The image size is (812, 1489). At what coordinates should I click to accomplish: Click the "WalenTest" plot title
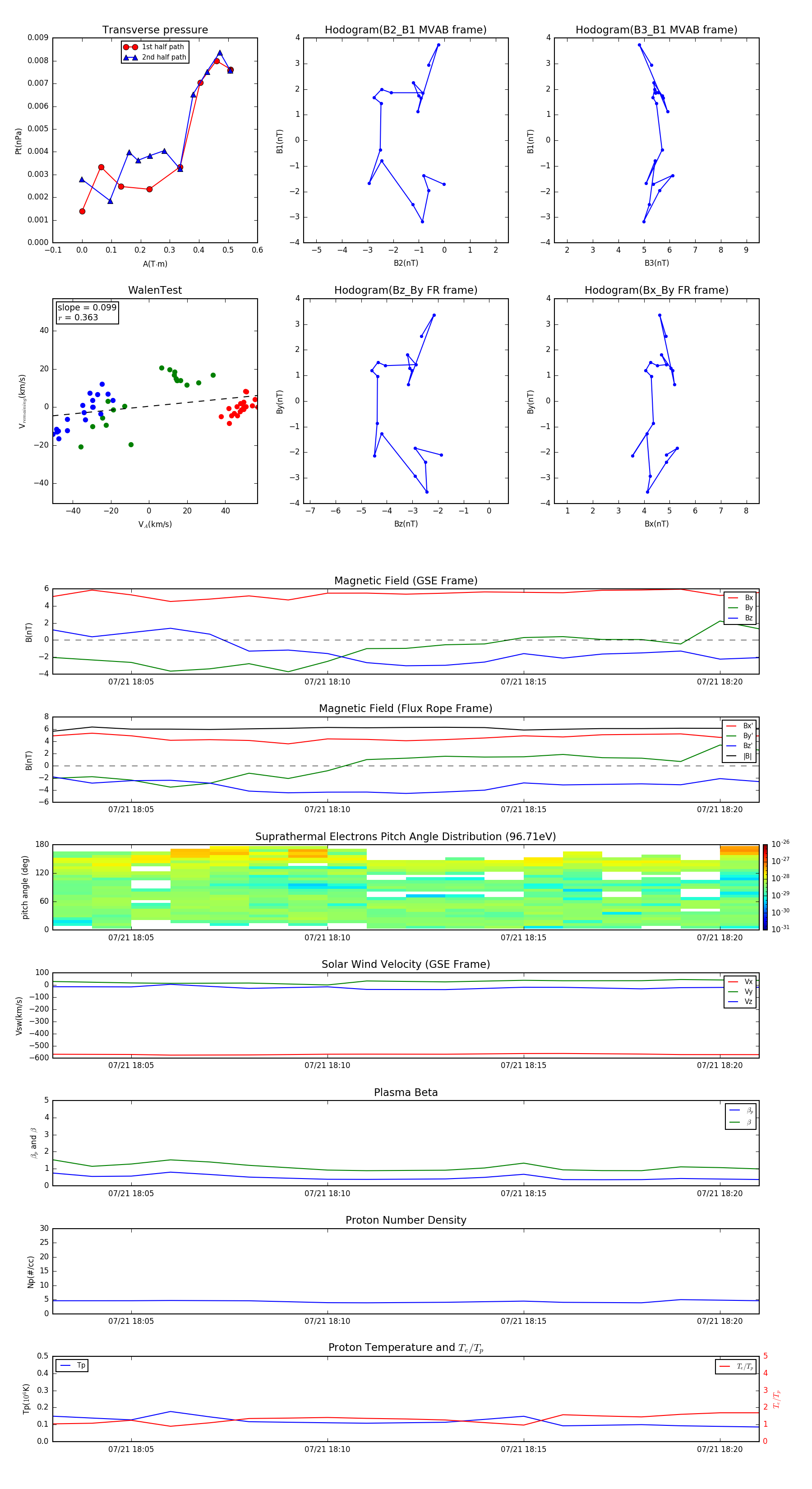(x=155, y=290)
